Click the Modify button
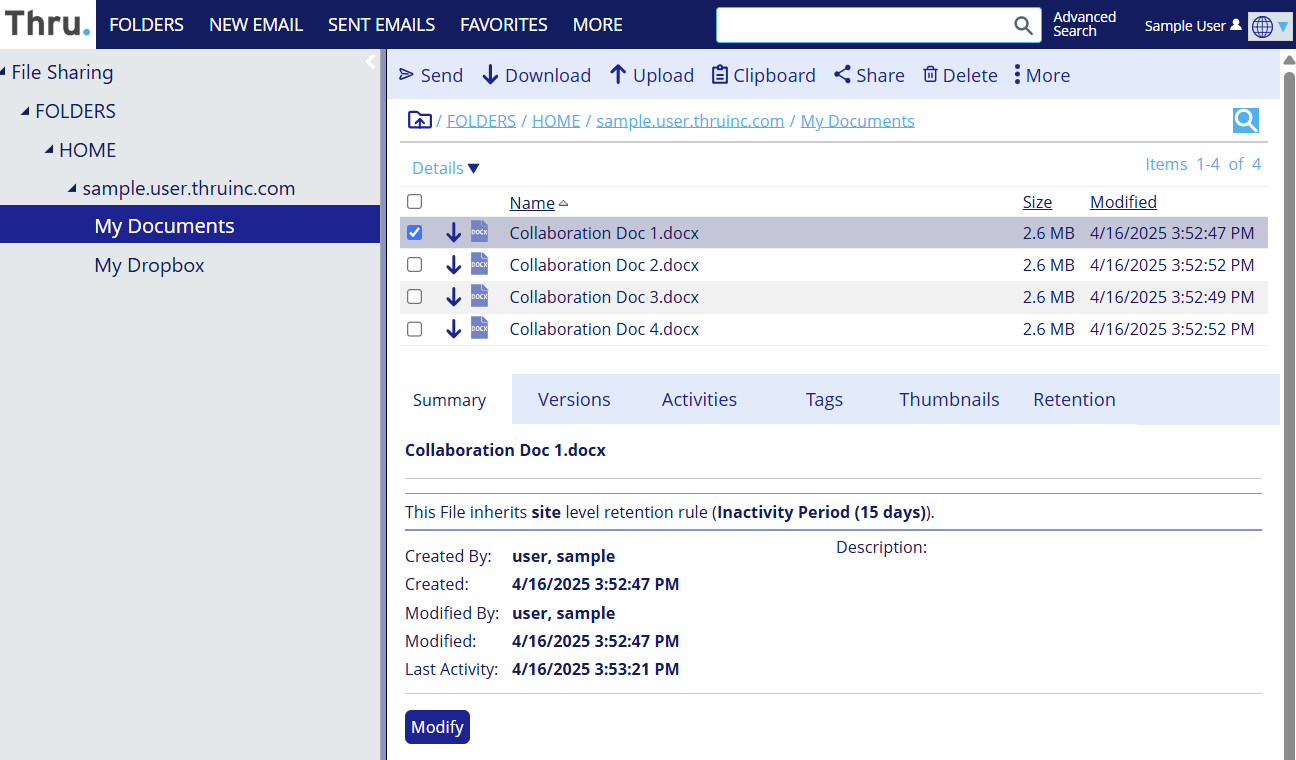Image resolution: width=1296 pixels, height=760 pixels. [437, 727]
